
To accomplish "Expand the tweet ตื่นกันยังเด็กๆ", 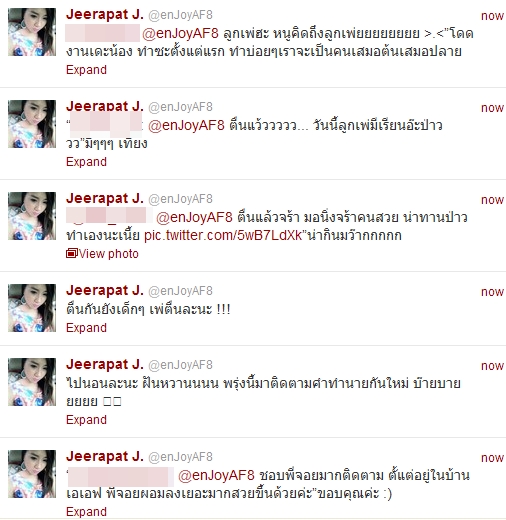I will point(86,328).
